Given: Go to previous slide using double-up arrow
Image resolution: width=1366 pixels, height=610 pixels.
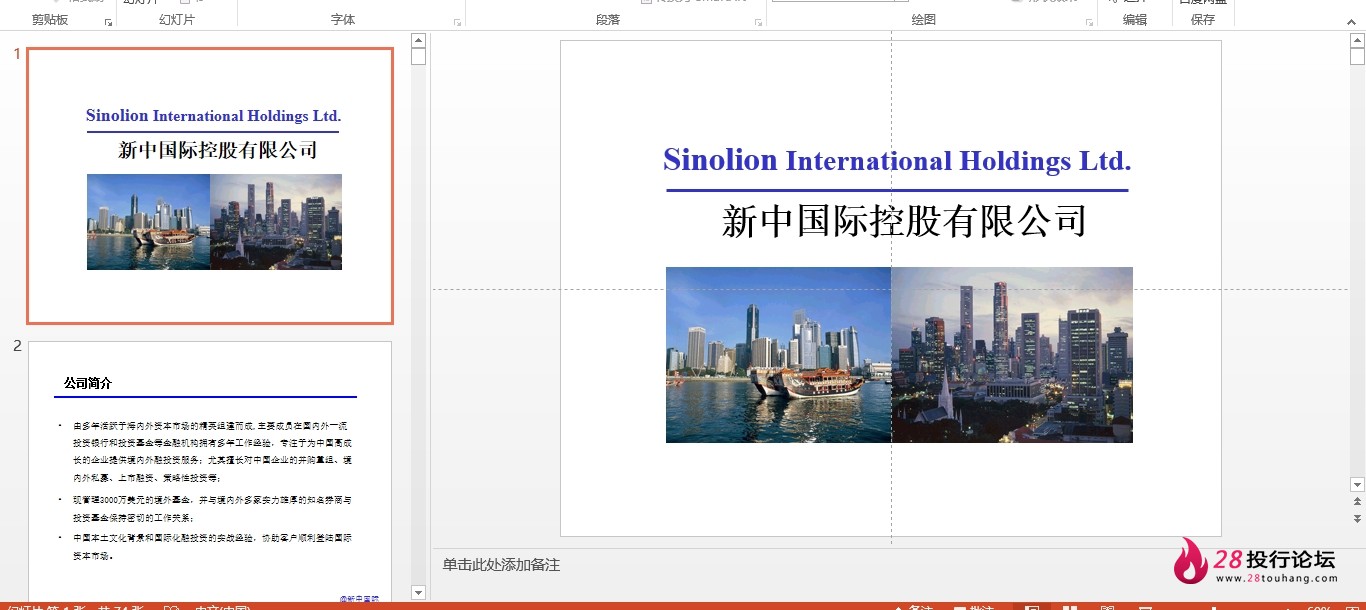Looking at the screenshot, I should coord(1357,501).
